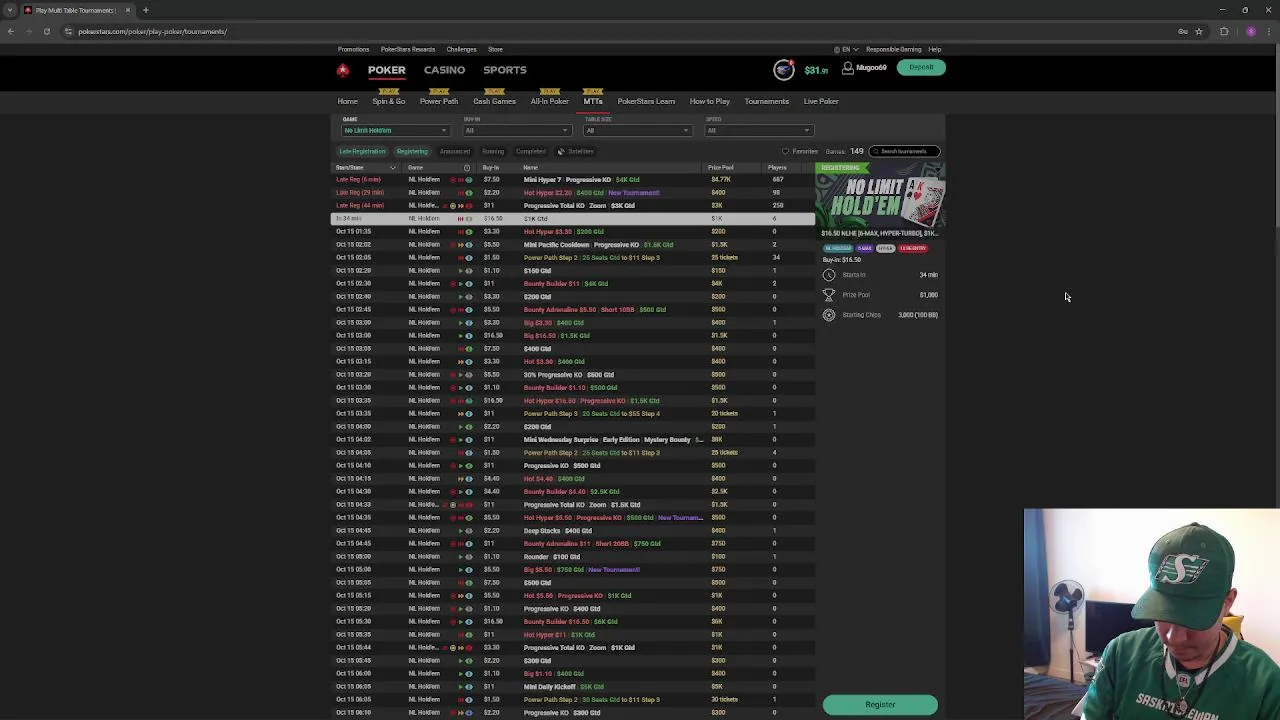Viewport: 1280px width, 720px height.
Task: Select the POKER main tab
Action: click(x=386, y=70)
